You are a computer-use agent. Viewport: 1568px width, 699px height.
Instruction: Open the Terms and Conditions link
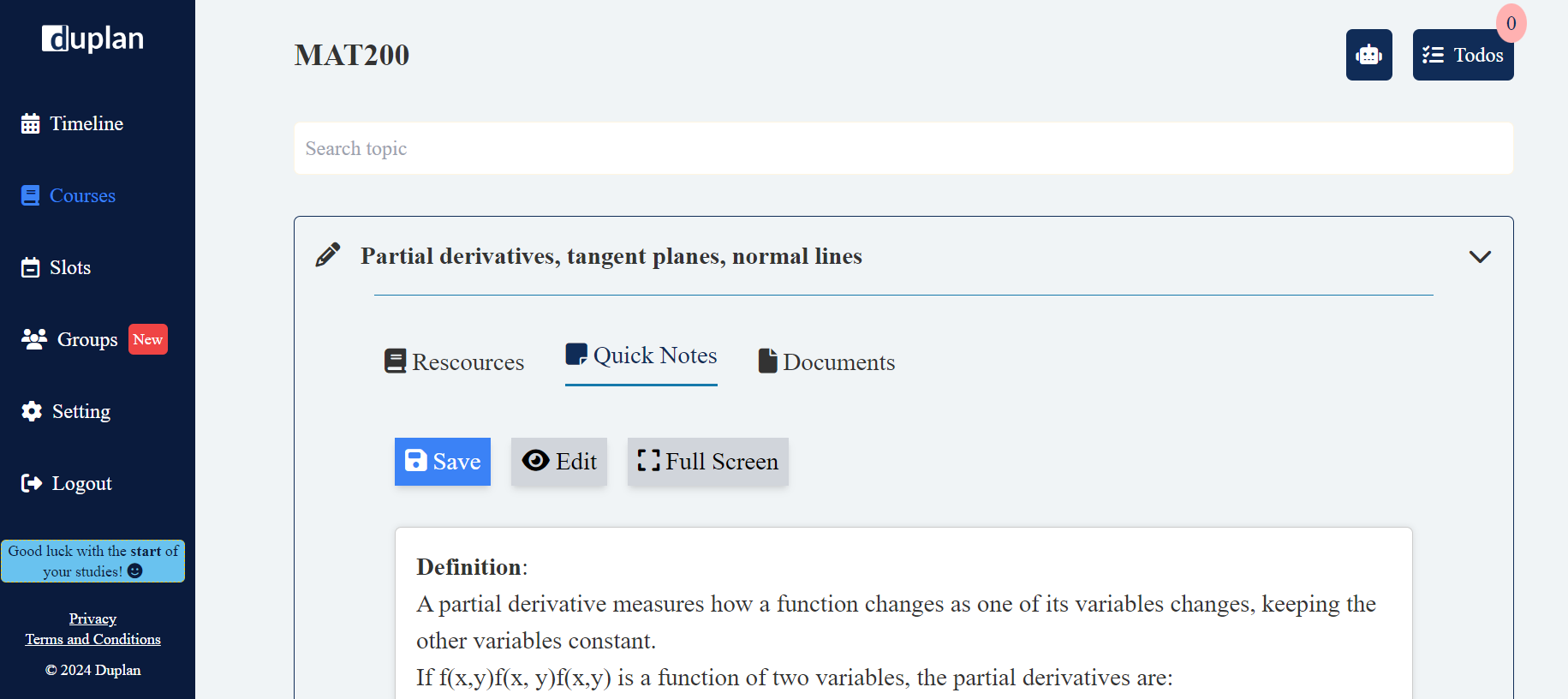(x=92, y=639)
